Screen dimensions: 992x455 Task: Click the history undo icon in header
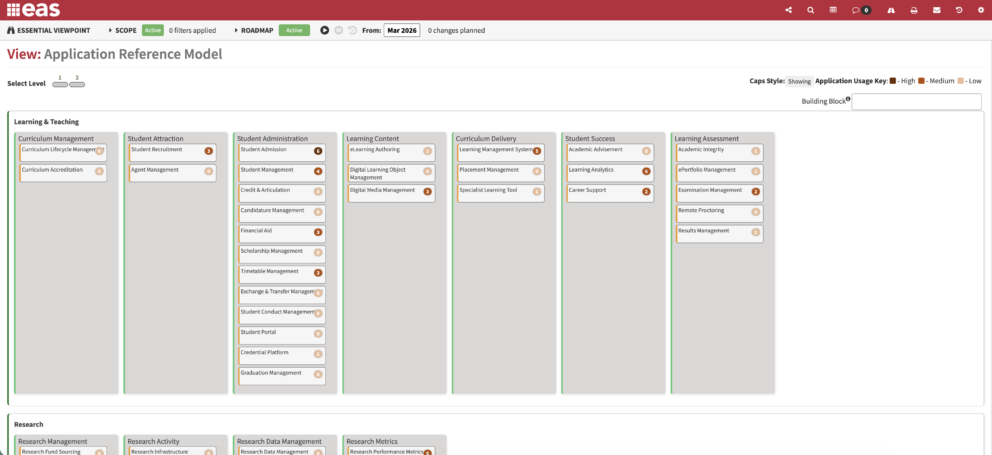(x=959, y=10)
